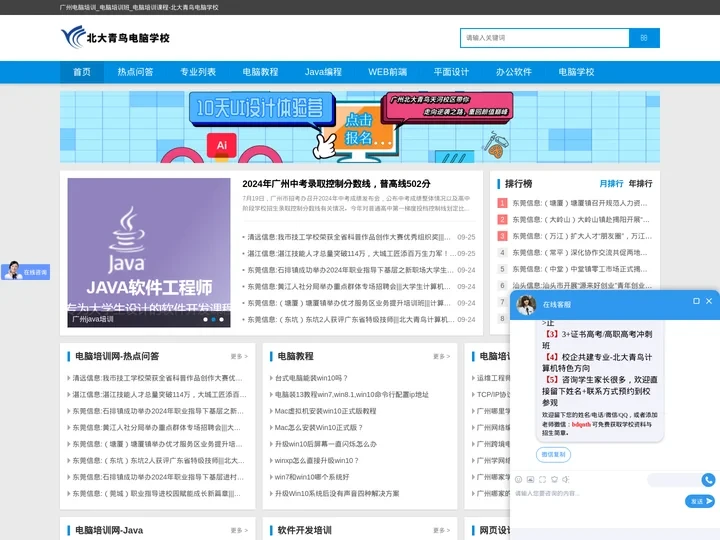Open the 平面设计 nav tab
This screenshot has height=540, width=720.
point(451,72)
